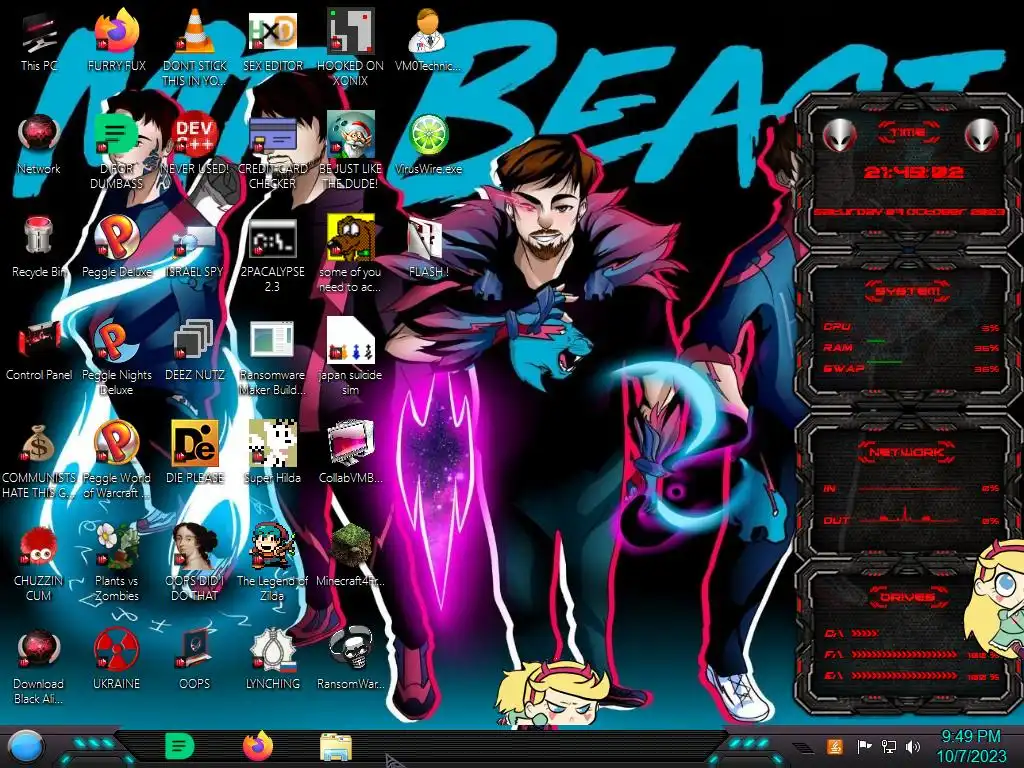Screen dimensions: 1024x768
Task: Open the Start orb on the taskbar
Action: click(26, 747)
